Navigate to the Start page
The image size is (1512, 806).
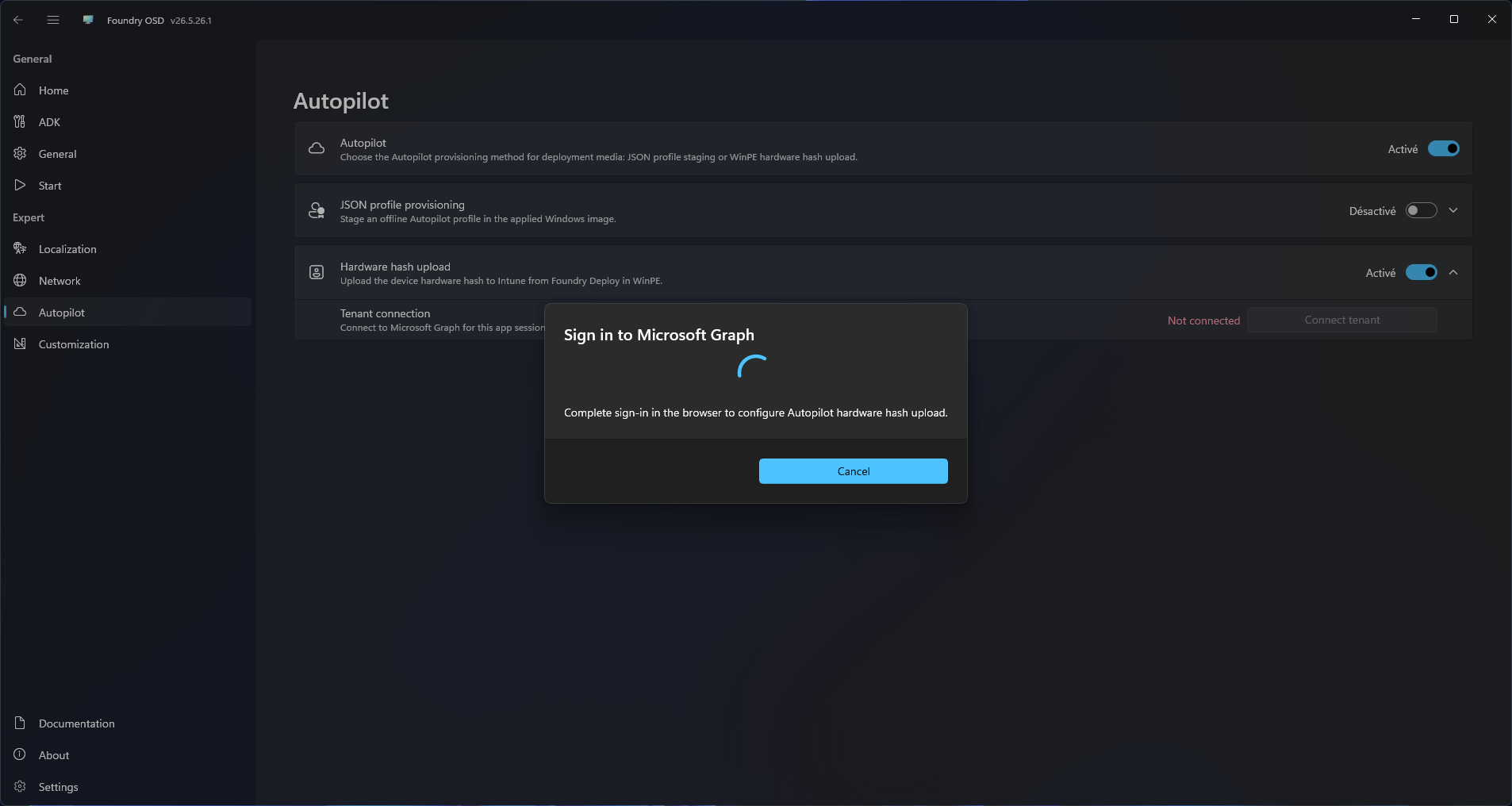(50, 186)
